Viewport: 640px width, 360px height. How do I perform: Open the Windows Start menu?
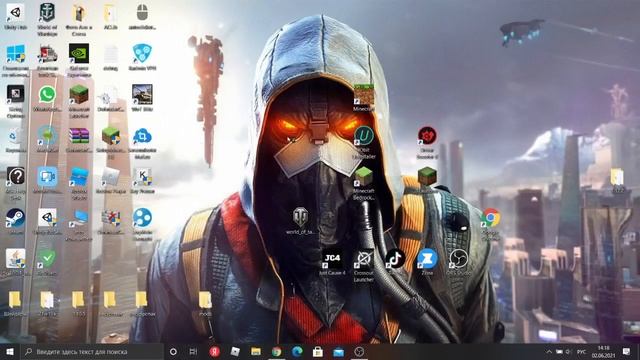click(9, 351)
